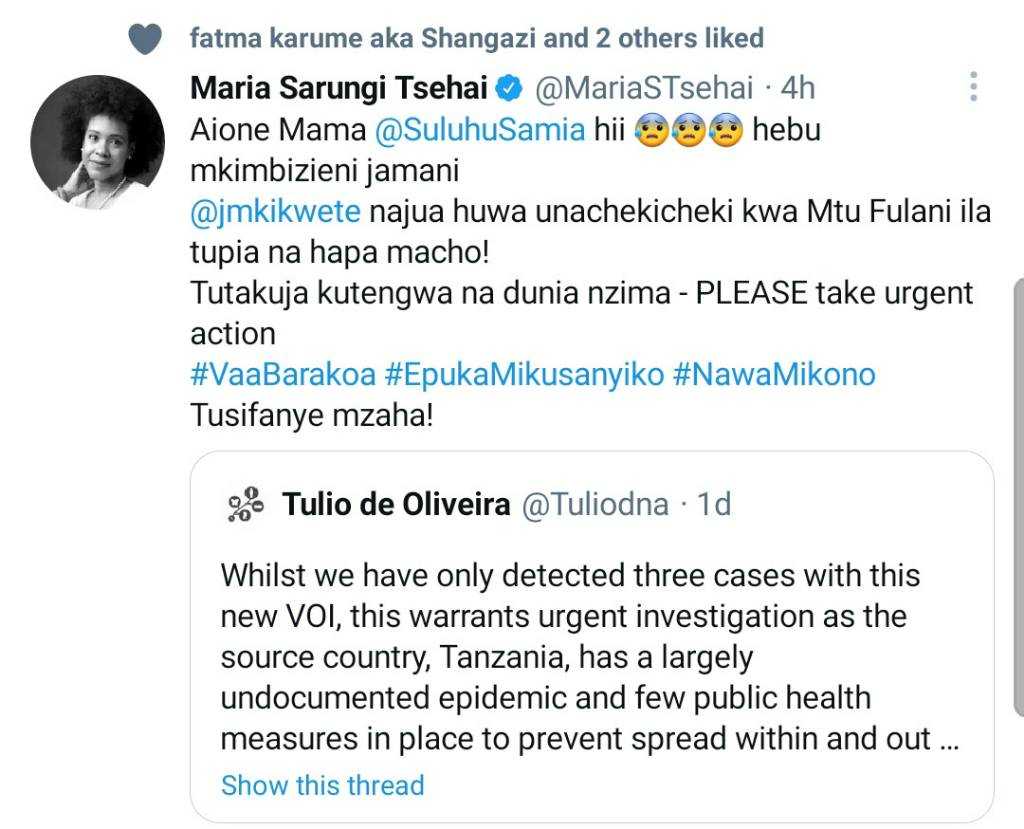
Task: Click the 1d quoted tweet timestamp
Action: click(x=714, y=504)
